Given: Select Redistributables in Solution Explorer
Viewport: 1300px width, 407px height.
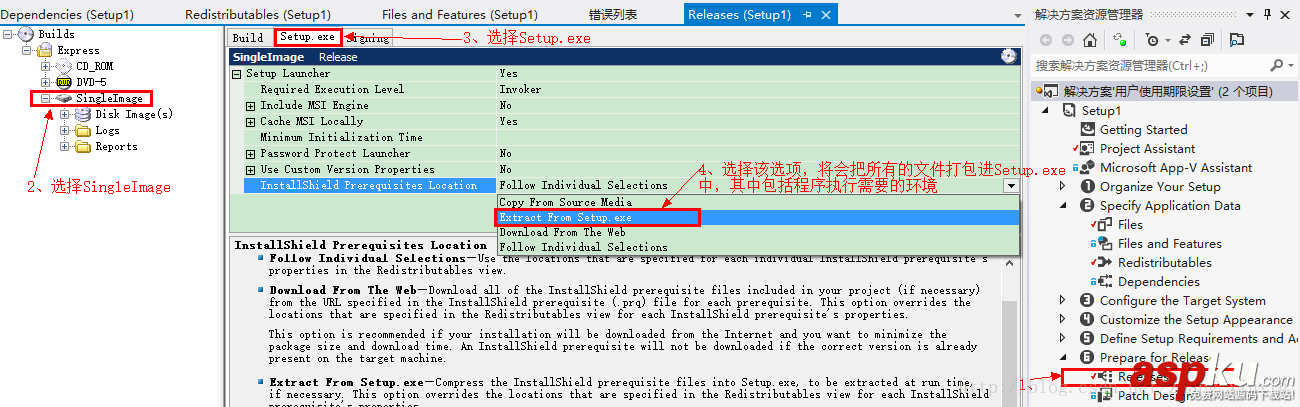Looking at the screenshot, I should (1164, 262).
